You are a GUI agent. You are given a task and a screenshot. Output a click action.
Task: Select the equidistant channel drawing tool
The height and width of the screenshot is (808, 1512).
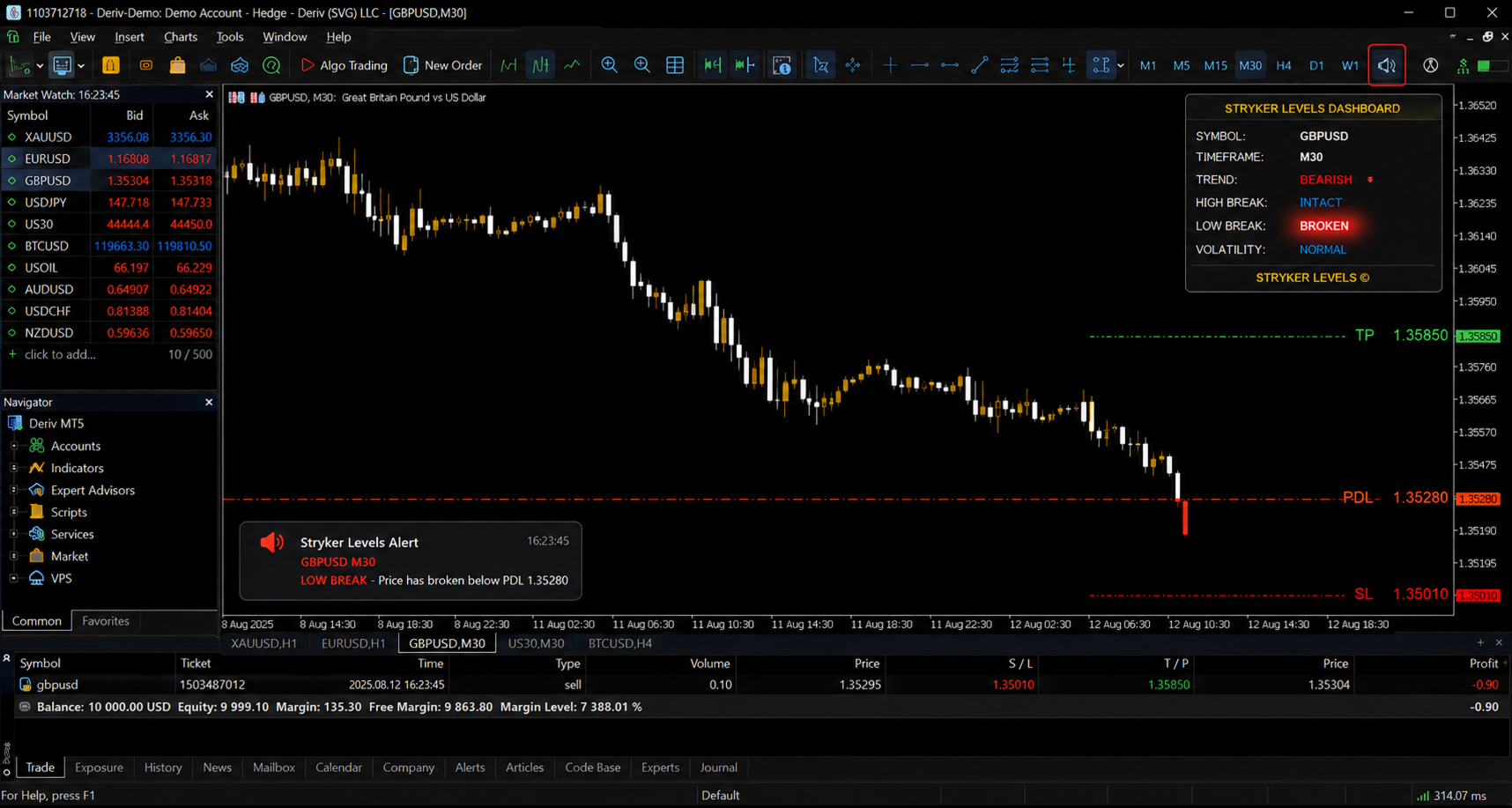[1009, 65]
